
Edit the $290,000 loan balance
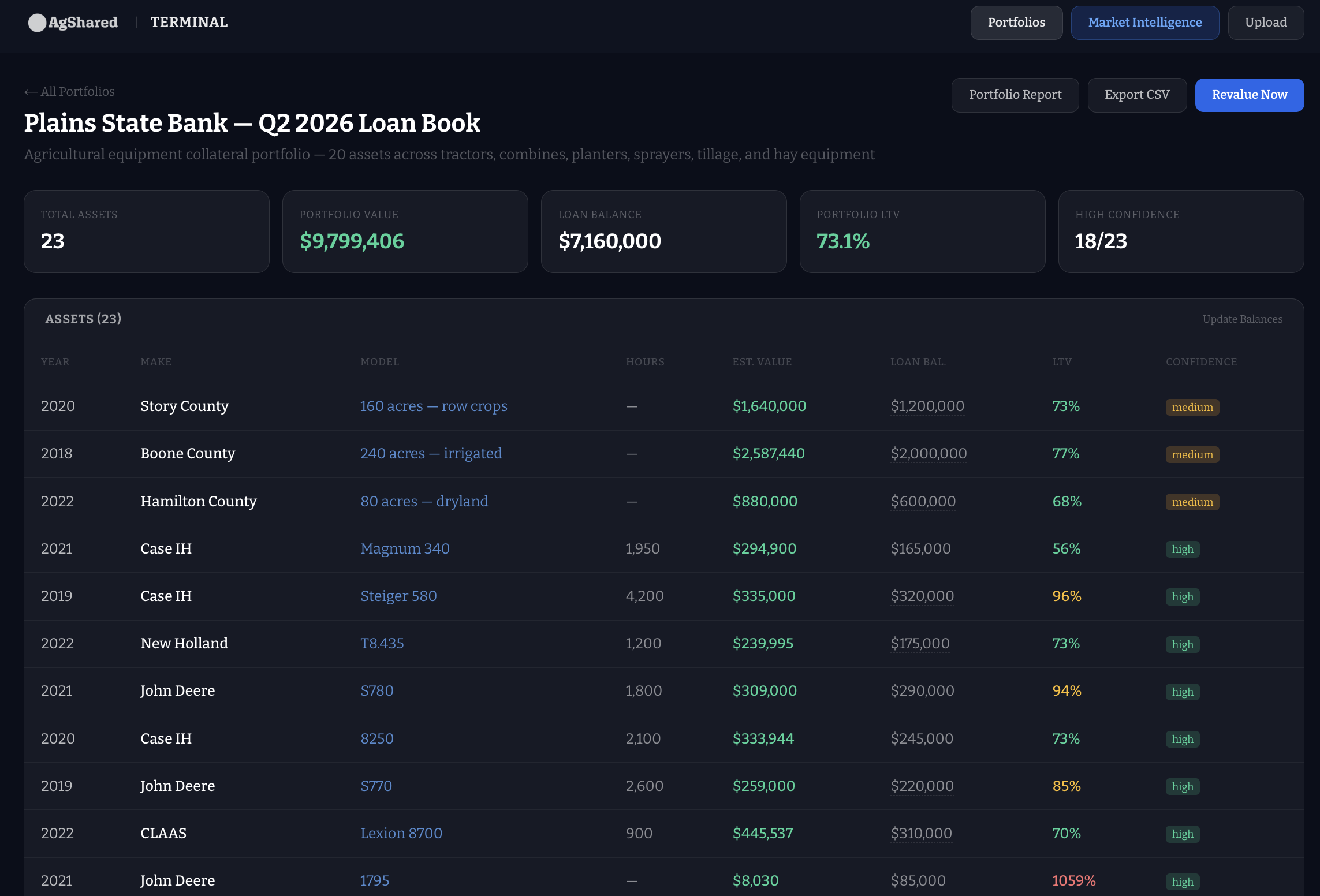922,690
